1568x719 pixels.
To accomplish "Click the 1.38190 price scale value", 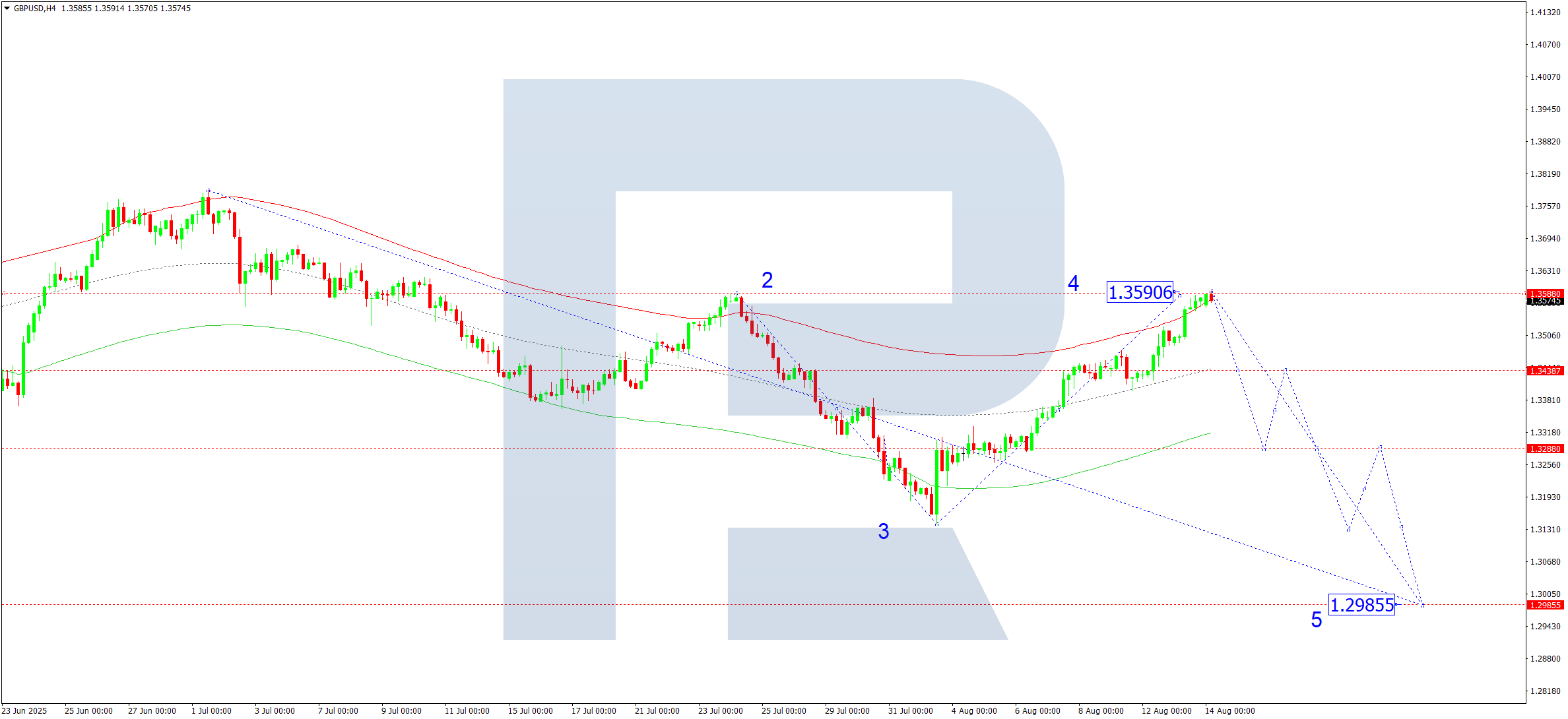I will [x=1545, y=173].
